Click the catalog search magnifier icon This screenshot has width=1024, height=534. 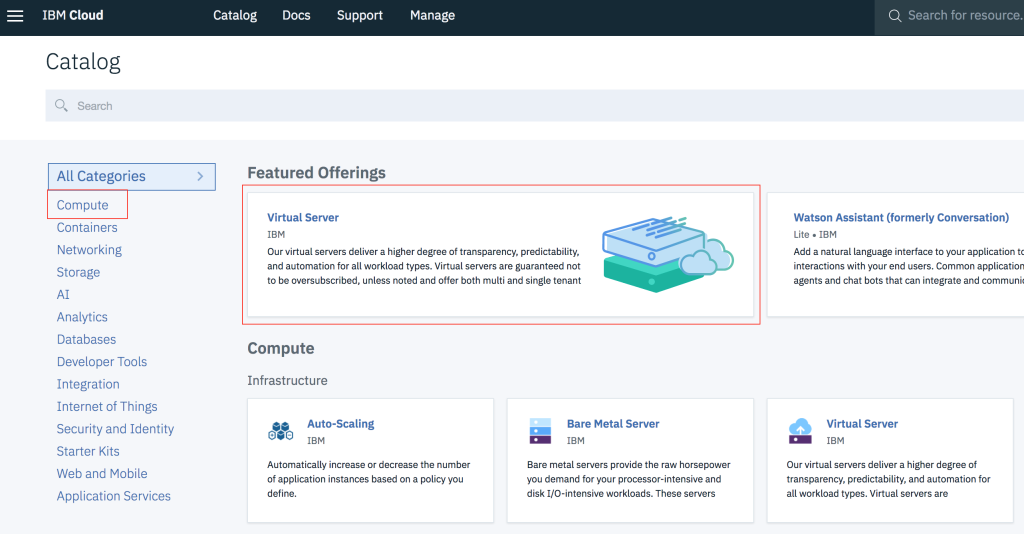[x=61, y=106]
